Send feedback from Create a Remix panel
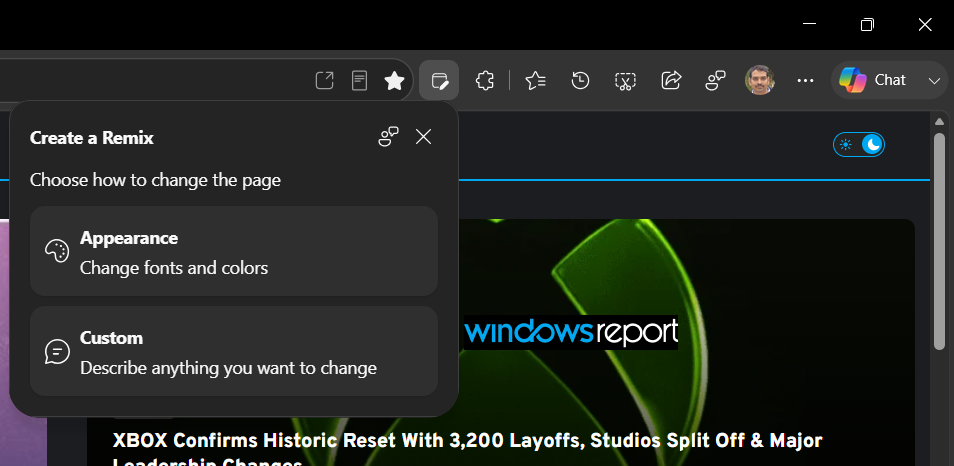The height and width of the screenshot is (466, 954). coord(388,137)
